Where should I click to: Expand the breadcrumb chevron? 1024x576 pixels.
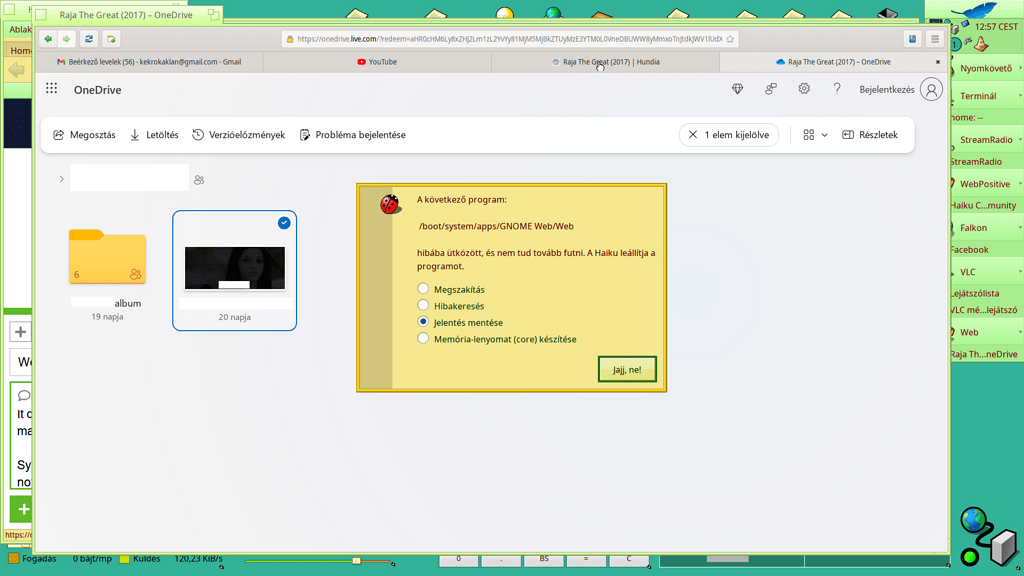pyautogui.click(x=61, y=179)
